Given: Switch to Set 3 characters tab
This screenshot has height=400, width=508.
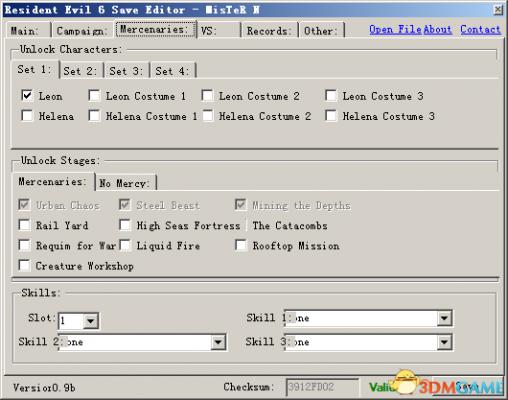Looking at the screenshot, I should [127, 71].
